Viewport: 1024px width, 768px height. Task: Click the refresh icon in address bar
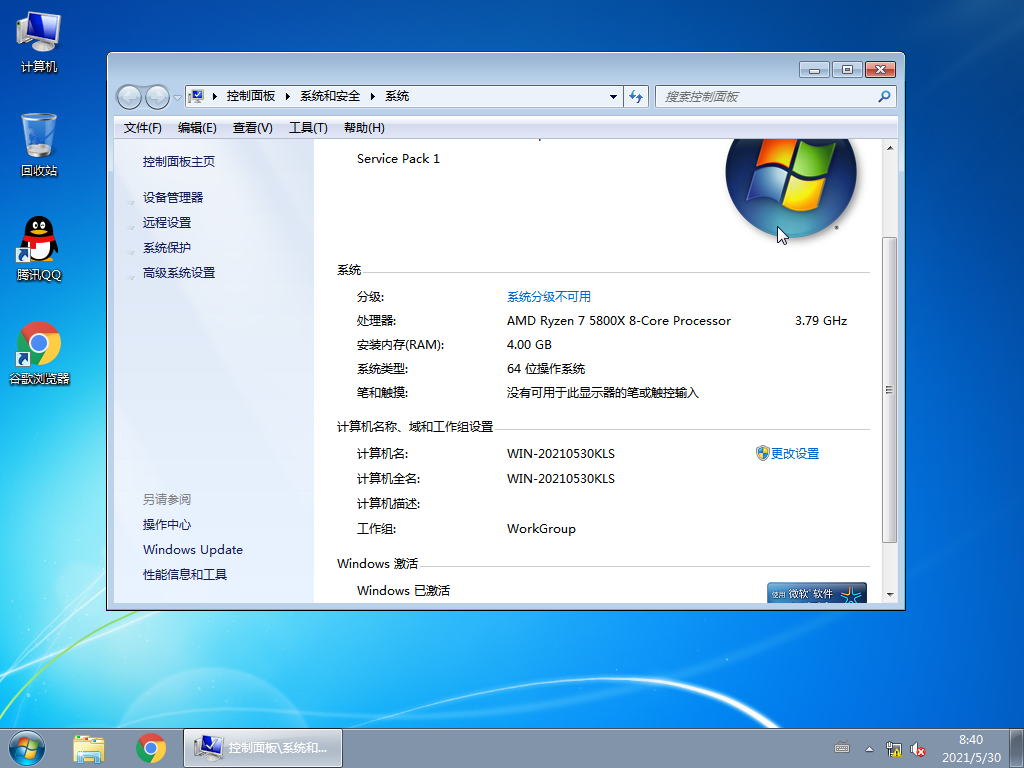(x=637, y=96)
